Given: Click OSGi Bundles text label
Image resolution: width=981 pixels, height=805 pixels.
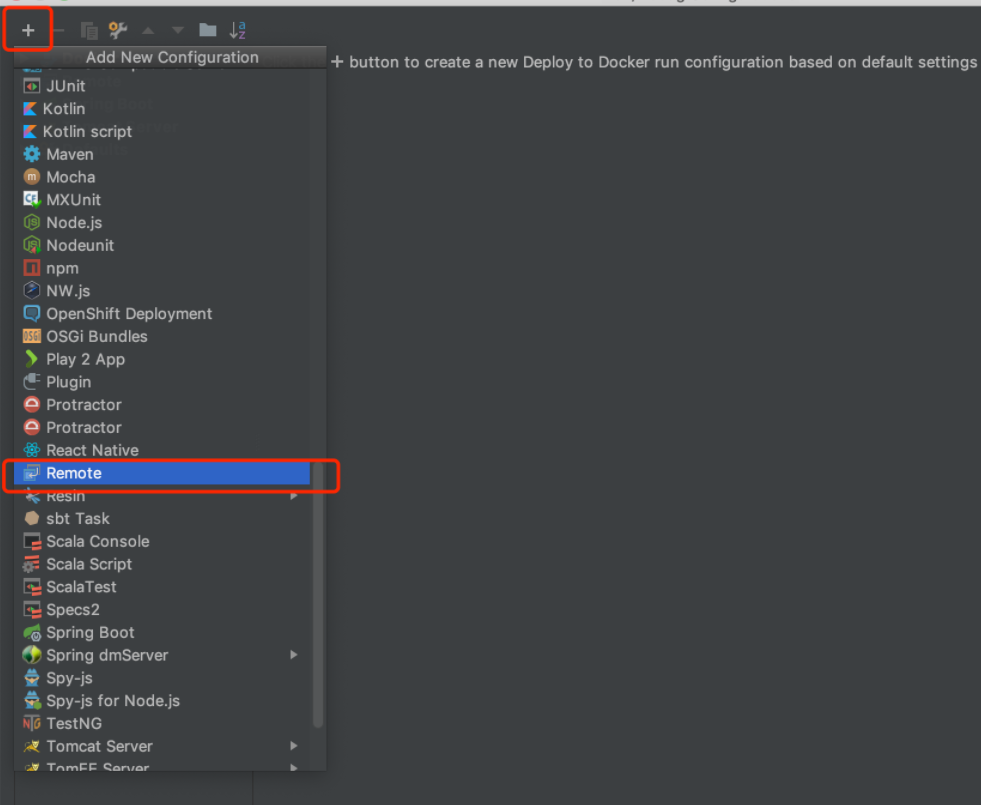Looking at the screenshot, I should point(97,337).
